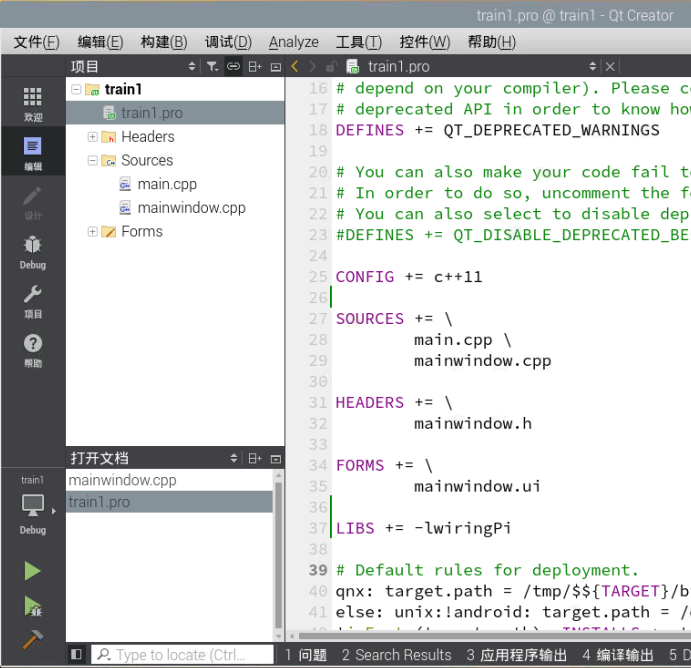
Task: Open the 4 编译输出 pane
Action: (x=617, y=655)
